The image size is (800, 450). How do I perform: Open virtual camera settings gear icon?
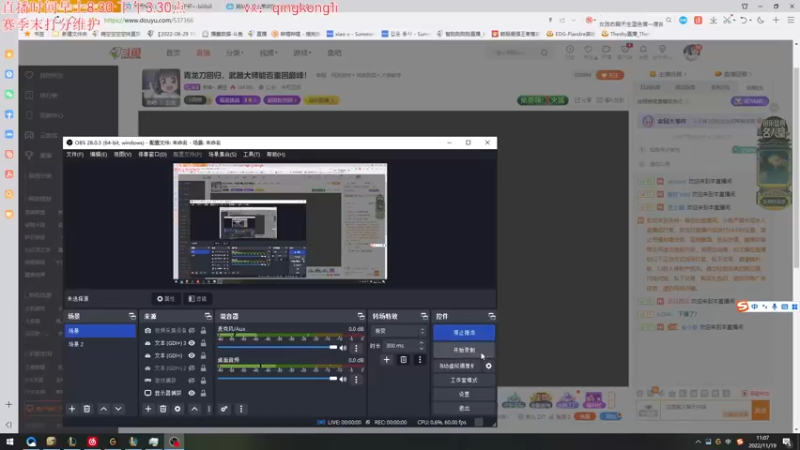point(488,366)
